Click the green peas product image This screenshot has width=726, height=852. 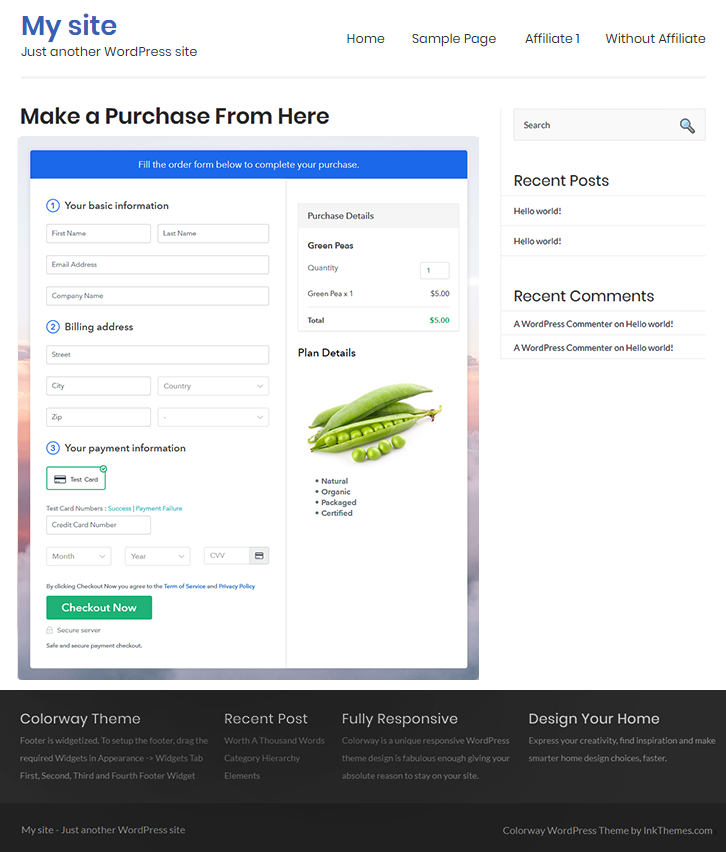374,422
